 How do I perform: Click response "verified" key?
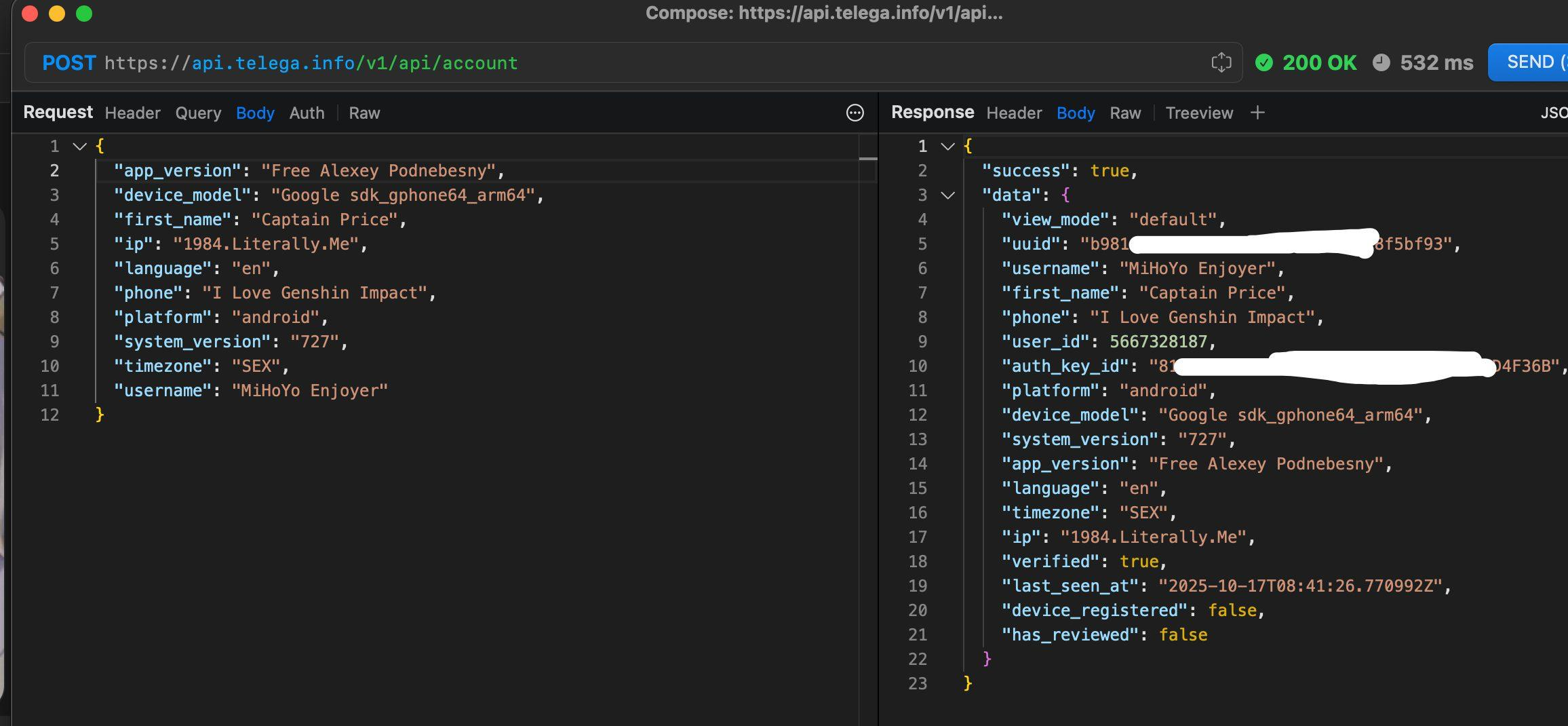coord(1051,562)
